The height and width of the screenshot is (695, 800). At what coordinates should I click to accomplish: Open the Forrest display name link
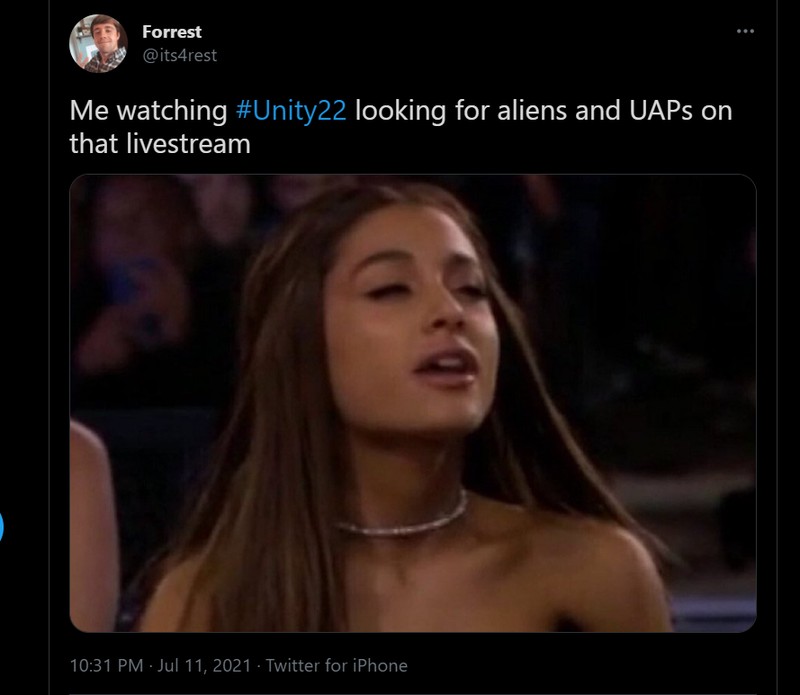coord(171,32)
